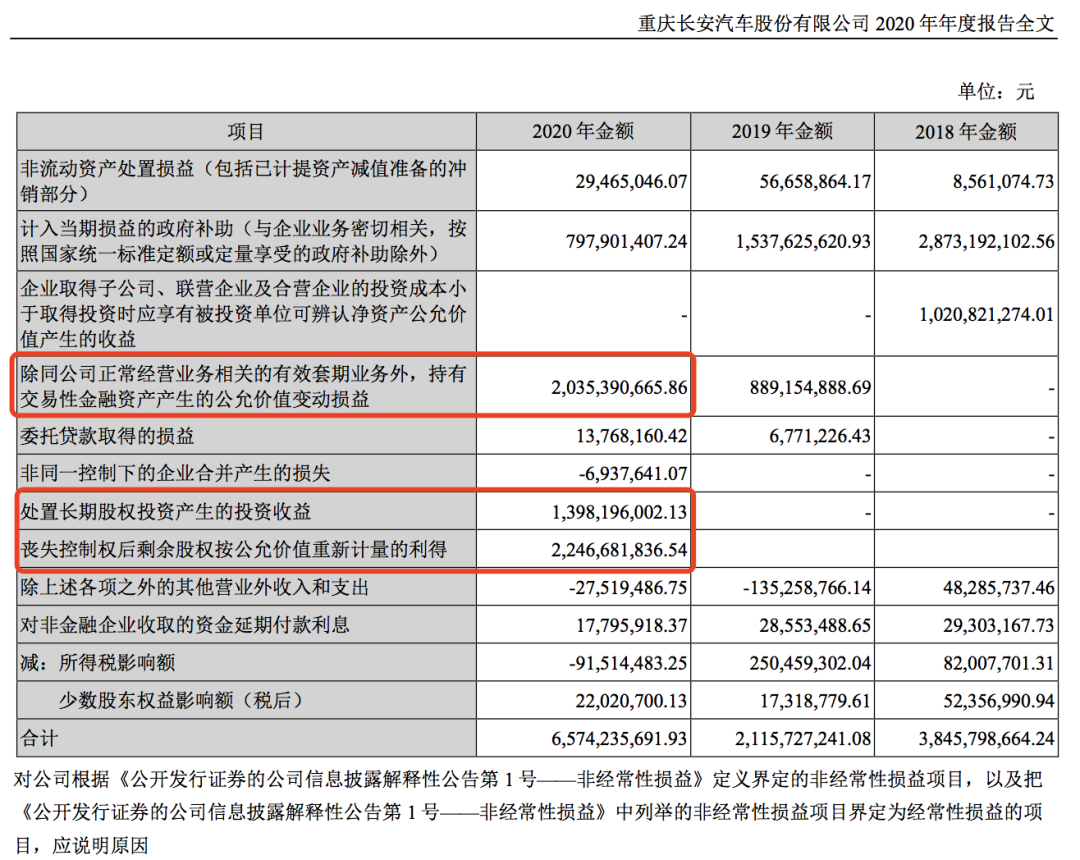Image resolution: width=1080 pixels, height=860 pixels.
Task: Select the header text 重庆长安汽车股份有限公司 2020 年年度报告全文
Action: click(x=846, y=23)
